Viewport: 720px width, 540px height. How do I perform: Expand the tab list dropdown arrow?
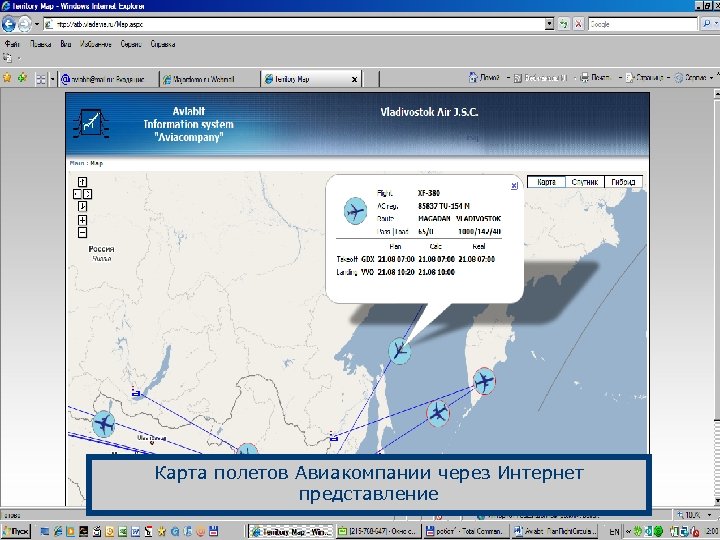(52, 79)
